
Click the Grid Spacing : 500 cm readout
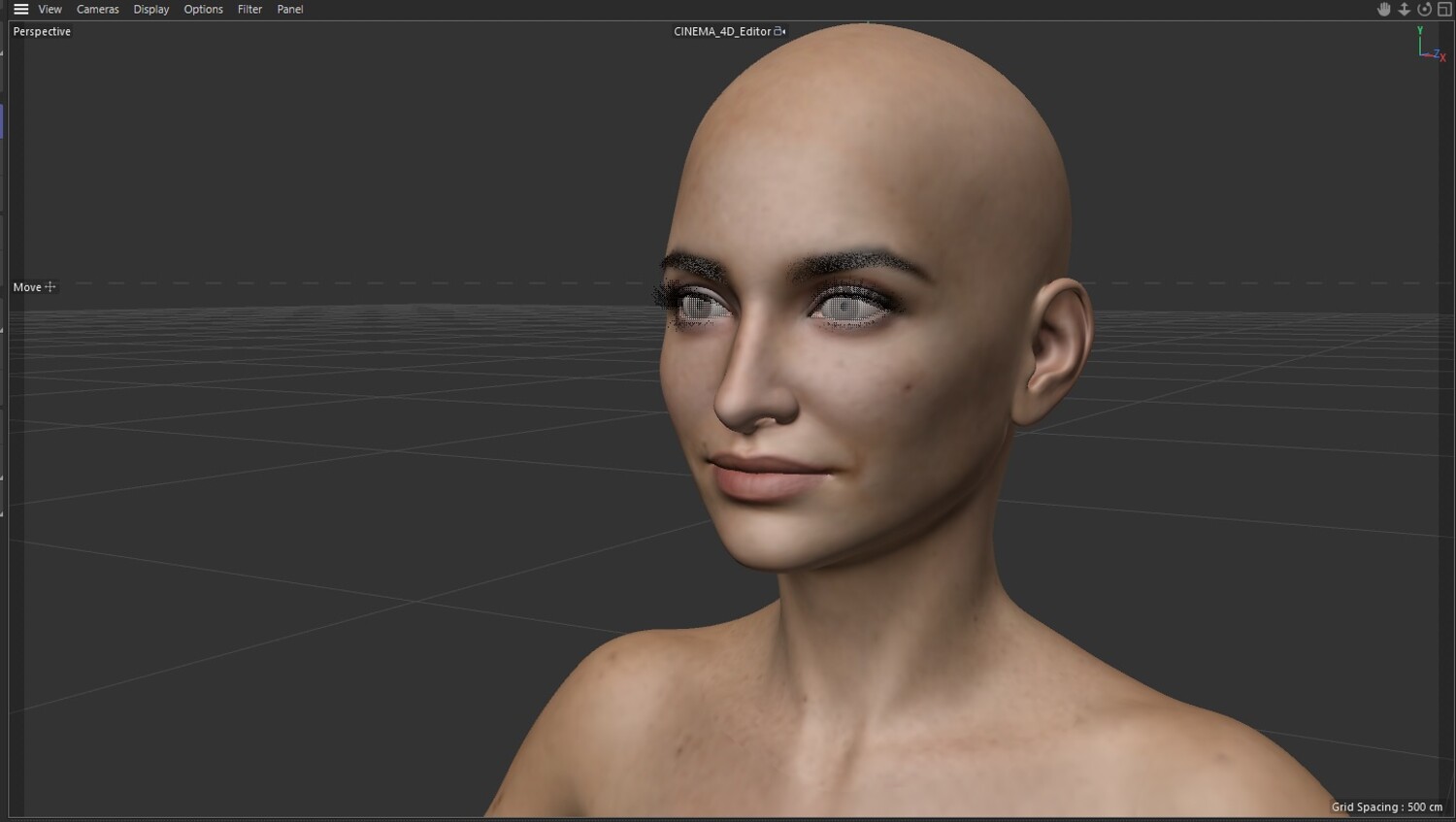pos(1387,806)
